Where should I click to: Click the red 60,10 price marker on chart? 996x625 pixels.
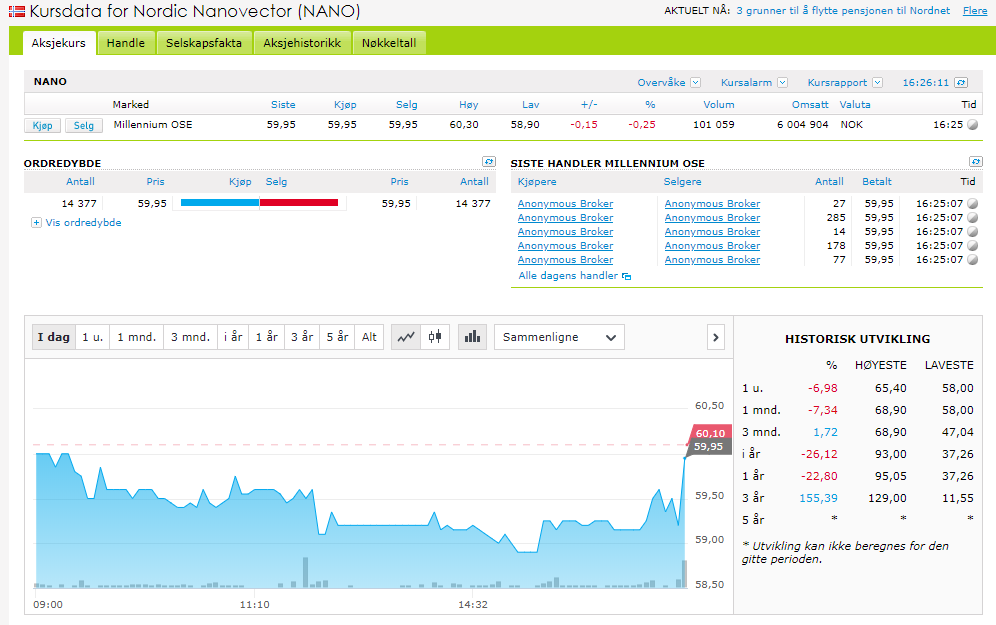click(710, 433)
